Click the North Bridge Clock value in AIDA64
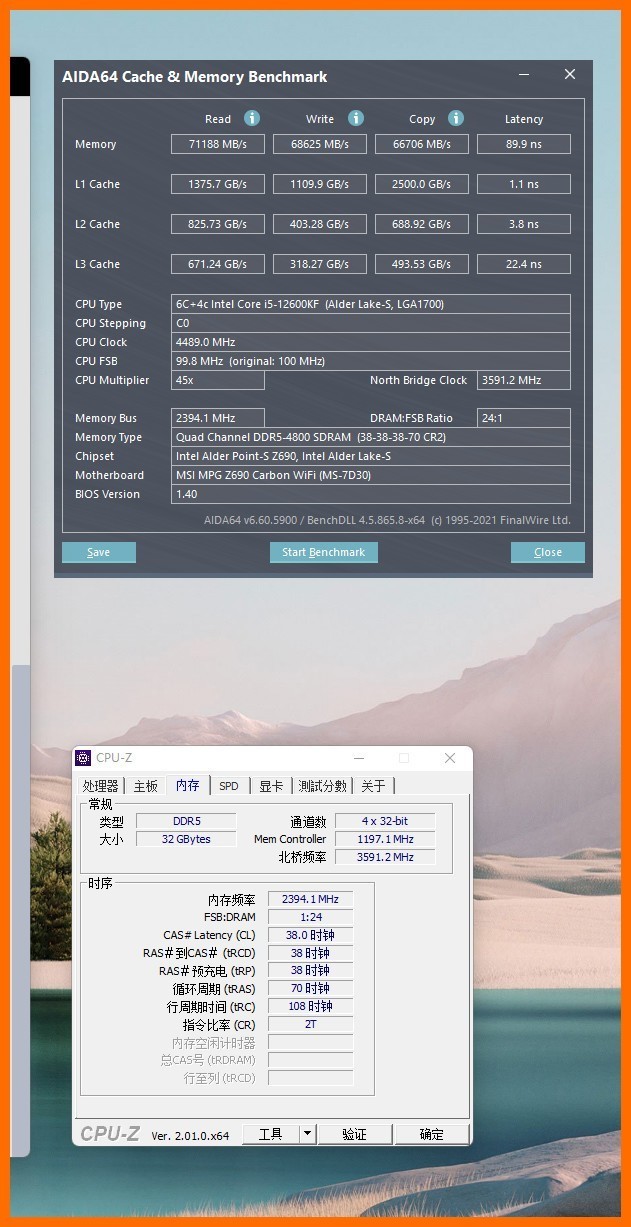 pyautogui.click(x=524, y=380)
